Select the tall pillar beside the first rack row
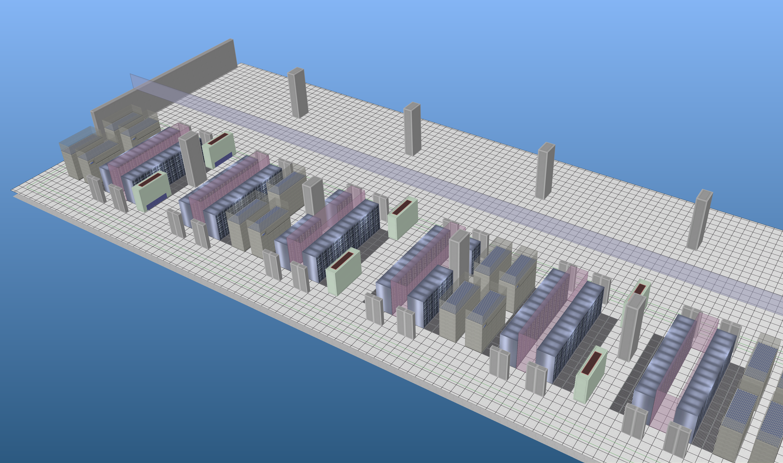This screenshot has height=463, width=783. click(193, 159)
